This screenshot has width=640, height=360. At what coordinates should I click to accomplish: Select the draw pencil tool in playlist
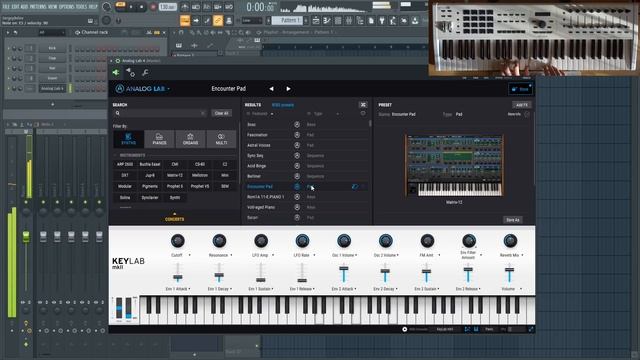(x=193, y=32)
